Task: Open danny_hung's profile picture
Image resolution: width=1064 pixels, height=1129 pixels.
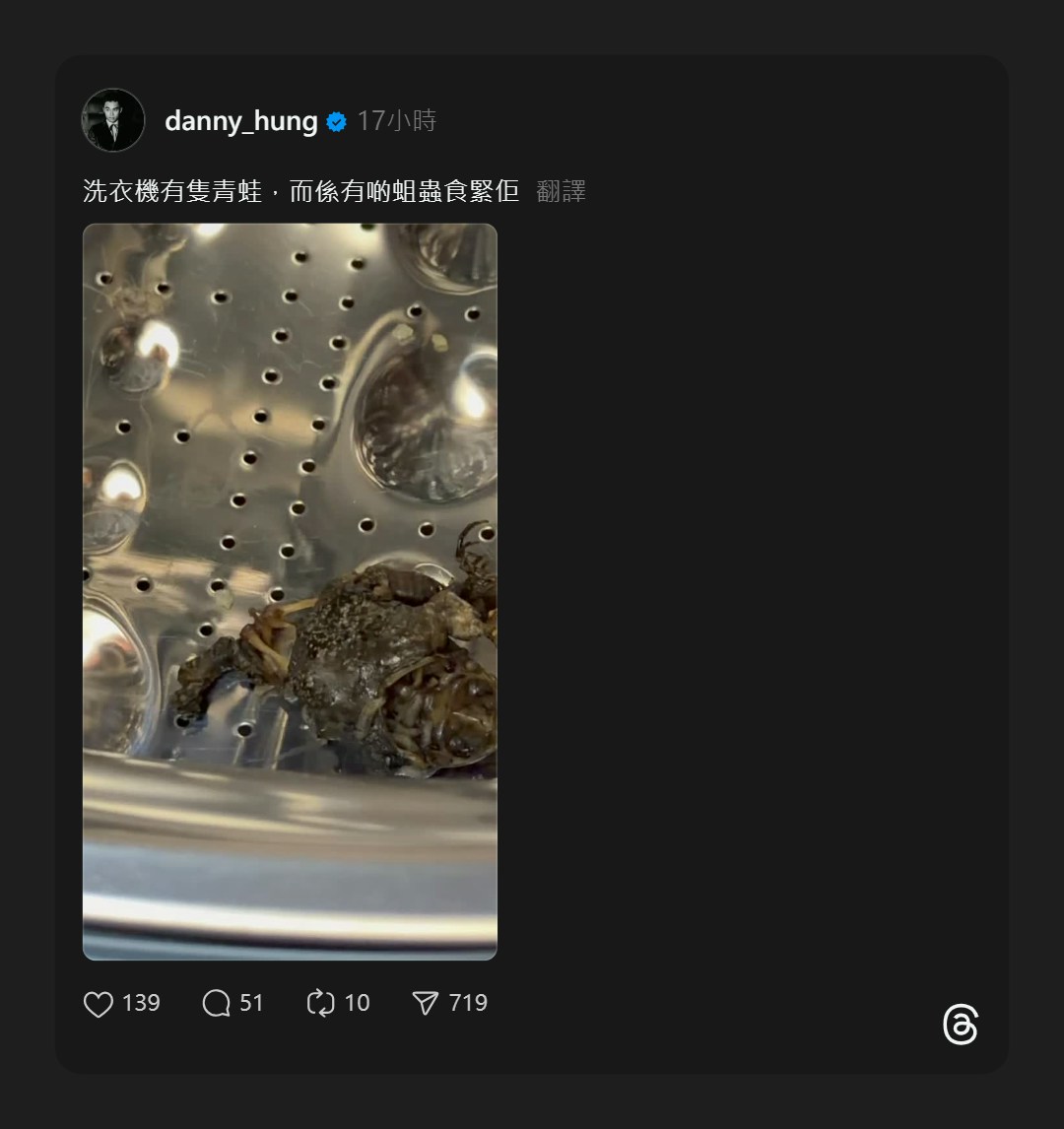Action: point(113,120)
